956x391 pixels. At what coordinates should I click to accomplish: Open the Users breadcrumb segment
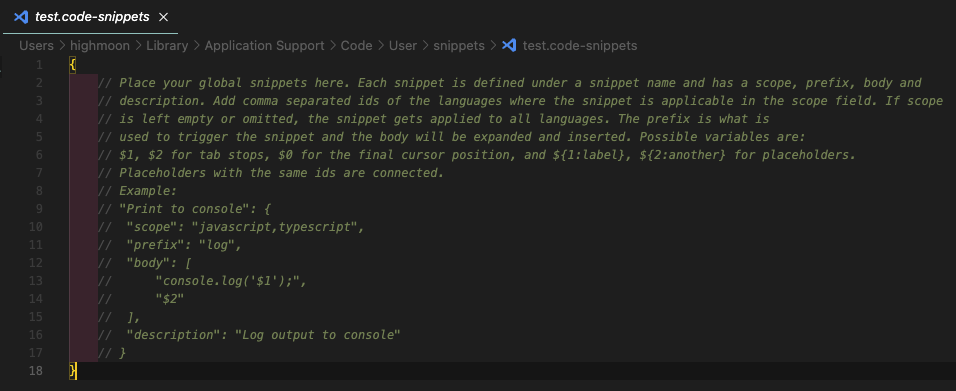[36, 45]
